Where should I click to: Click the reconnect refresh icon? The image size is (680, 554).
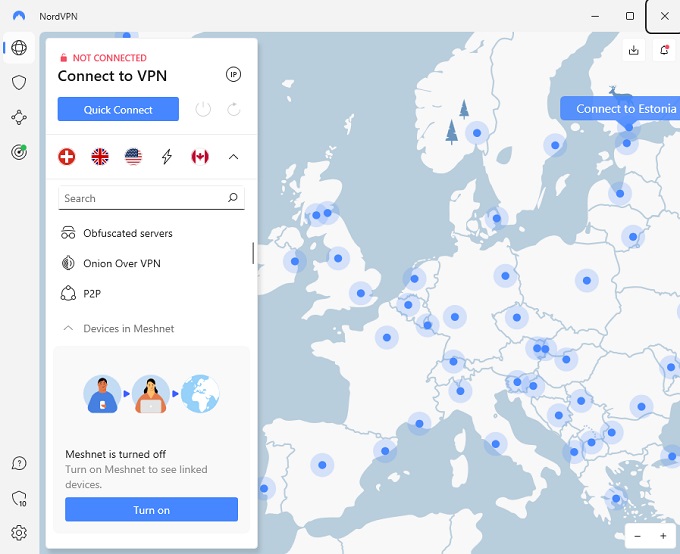tap(233, 109)
